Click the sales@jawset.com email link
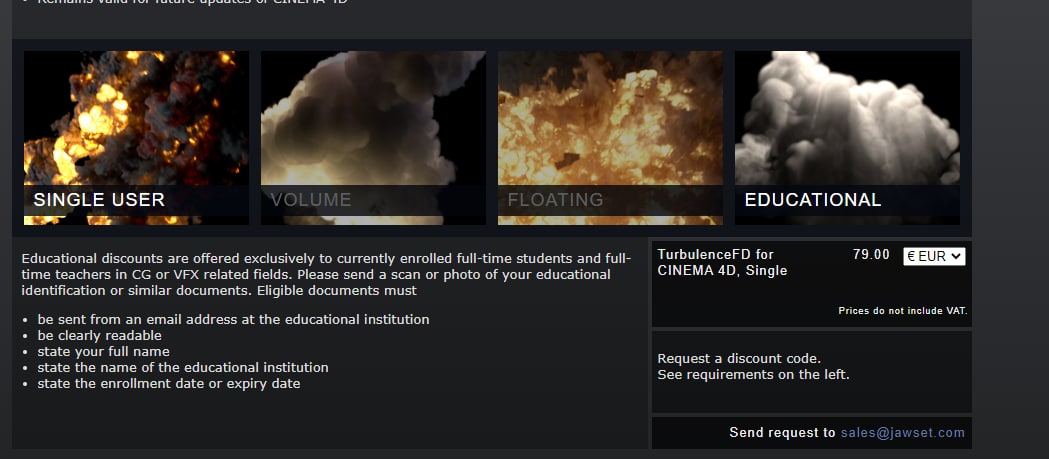The height and width of the screenshot is (459, 1049). [902, 433]
